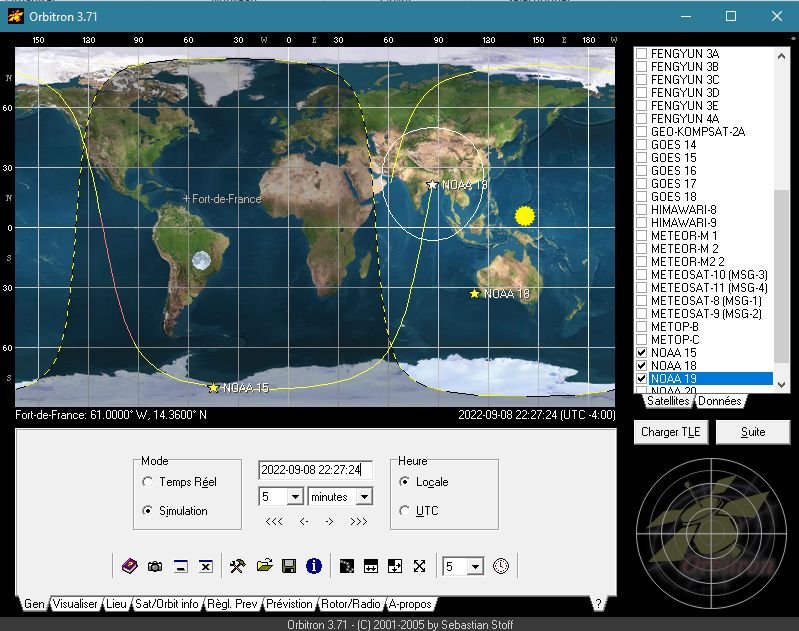Check the FENGYUN 3A checkbox

tap(642, 53)
